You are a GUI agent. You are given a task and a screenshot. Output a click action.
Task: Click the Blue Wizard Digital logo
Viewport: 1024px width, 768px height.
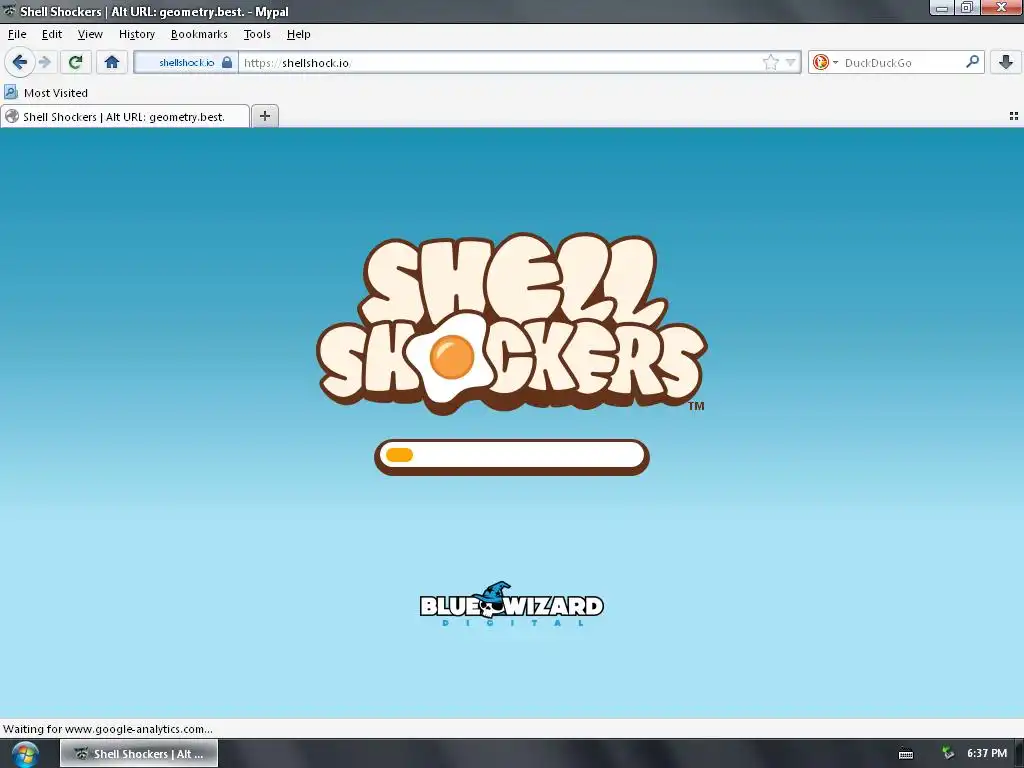pyautogui.click(x=511, y=604)
